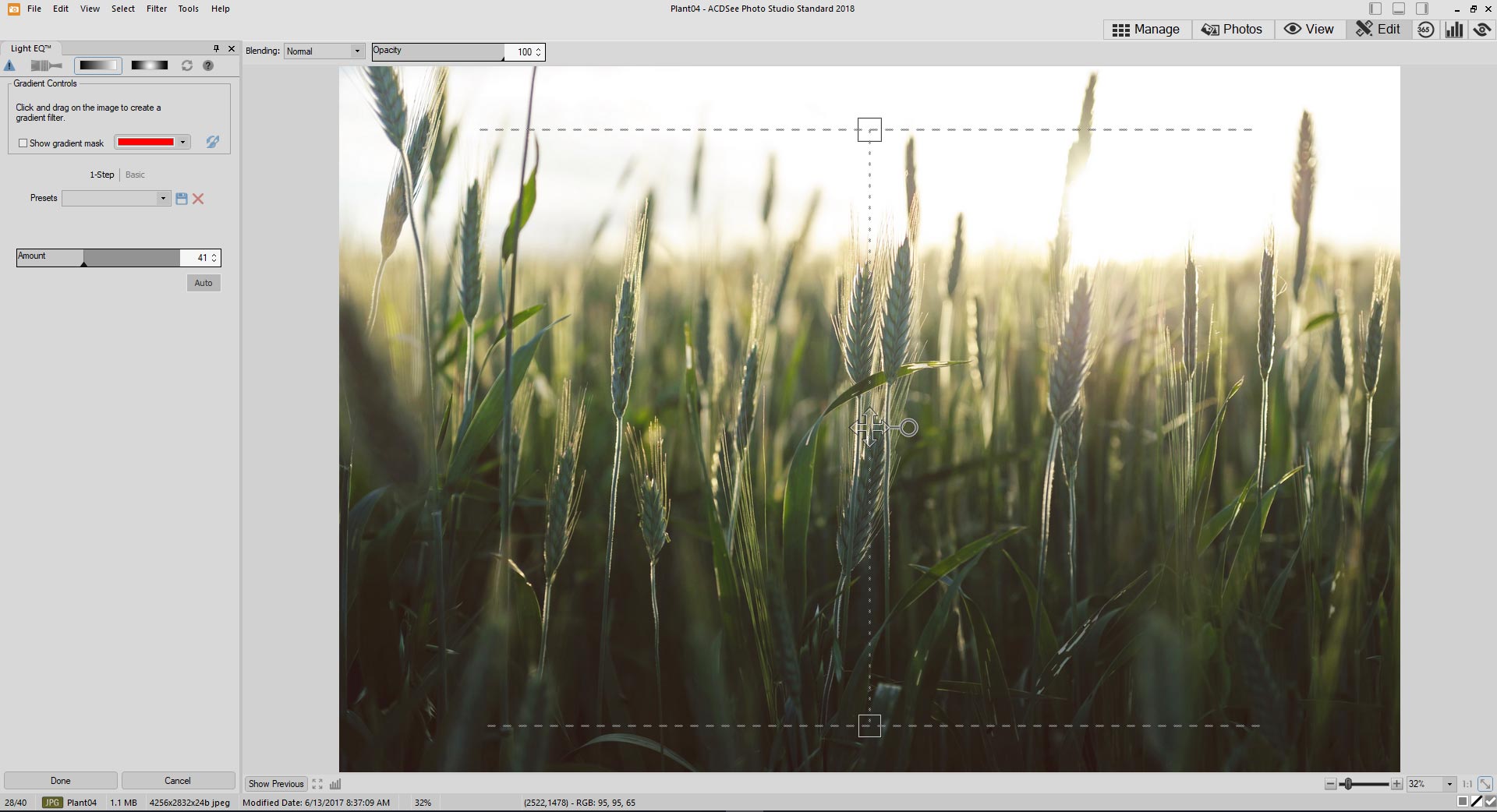Open the Tools menu

(x=188, y=9)
